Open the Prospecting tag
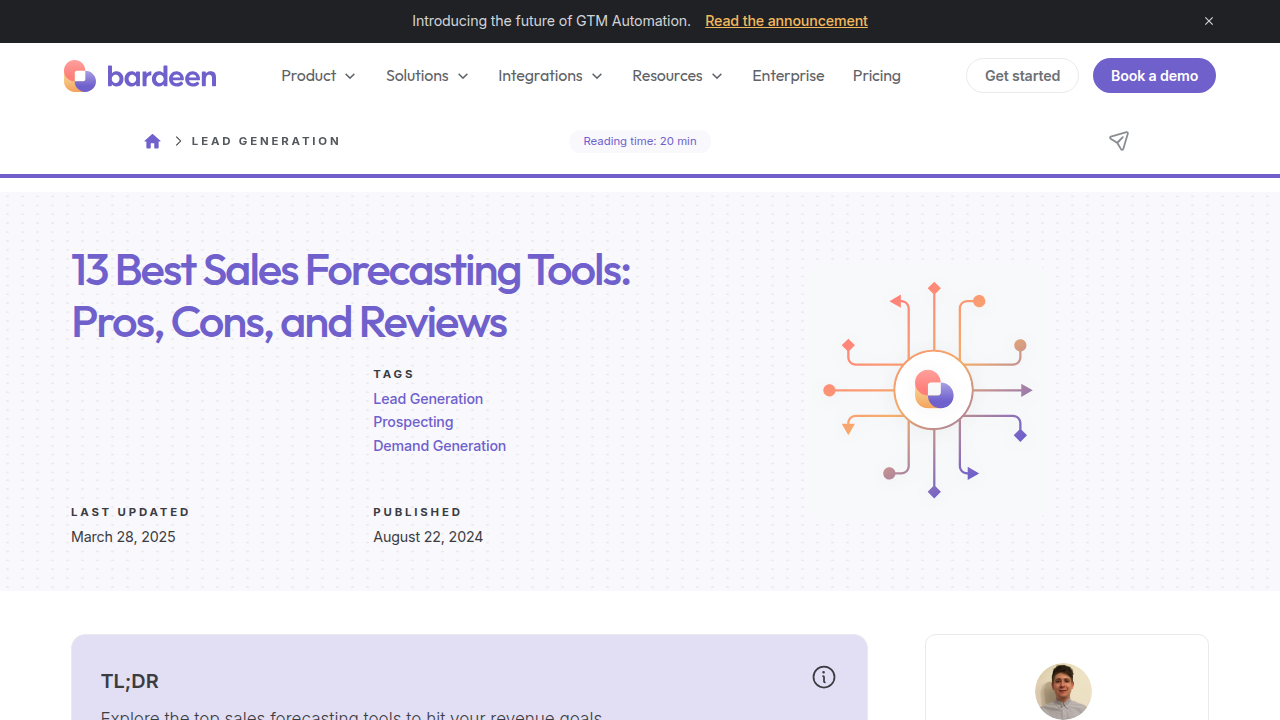The width and height of the screenshot is (1280, 720). (413, 422)
